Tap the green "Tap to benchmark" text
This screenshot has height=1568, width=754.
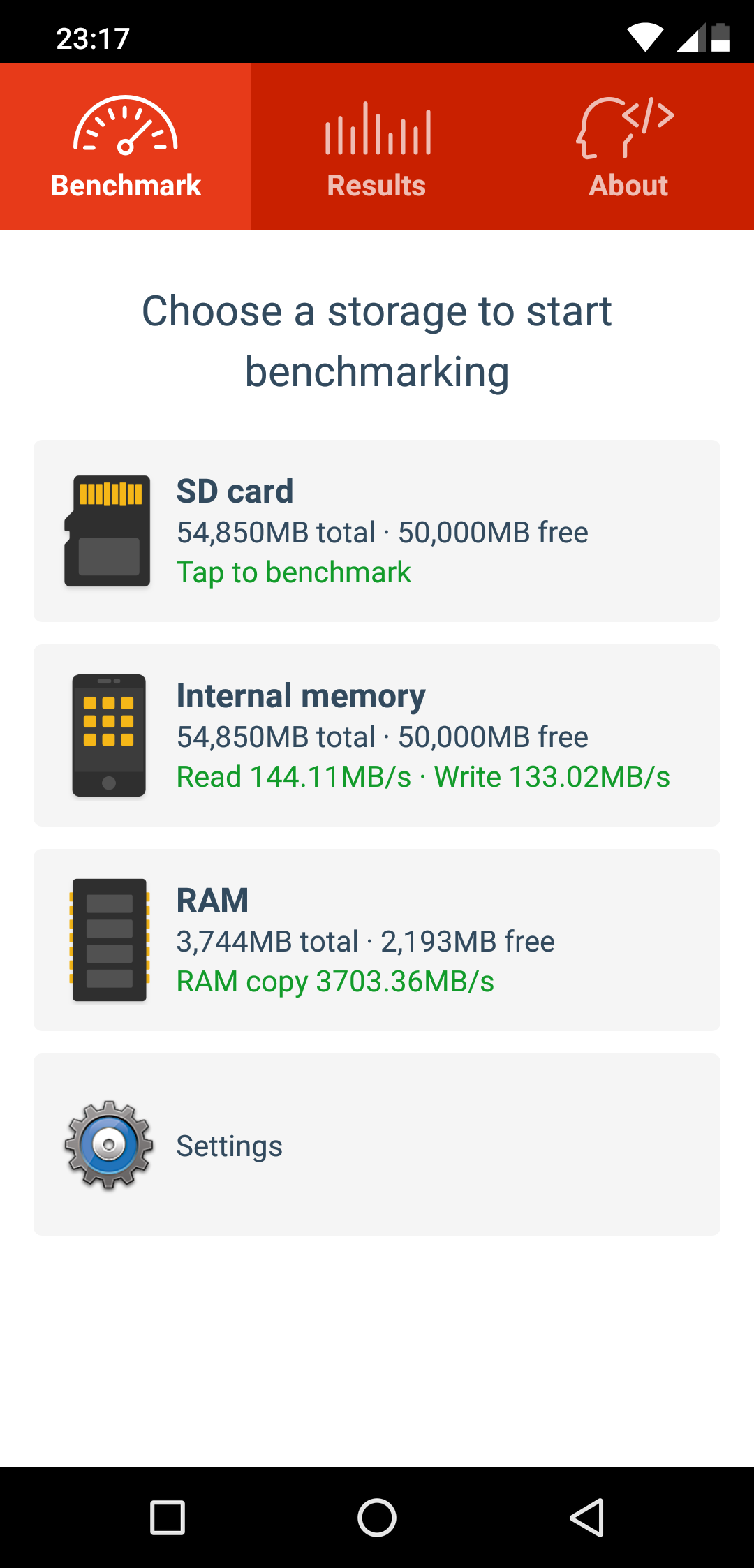(294, 572)
